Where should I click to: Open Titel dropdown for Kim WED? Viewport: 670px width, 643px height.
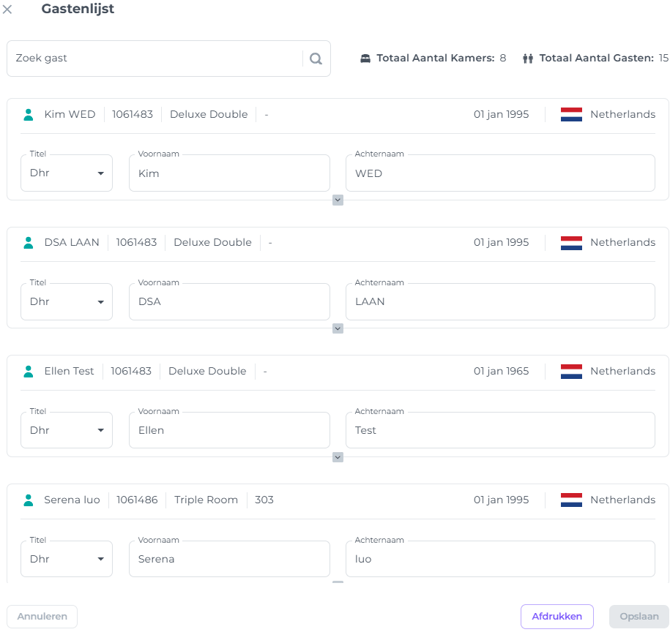66,174
